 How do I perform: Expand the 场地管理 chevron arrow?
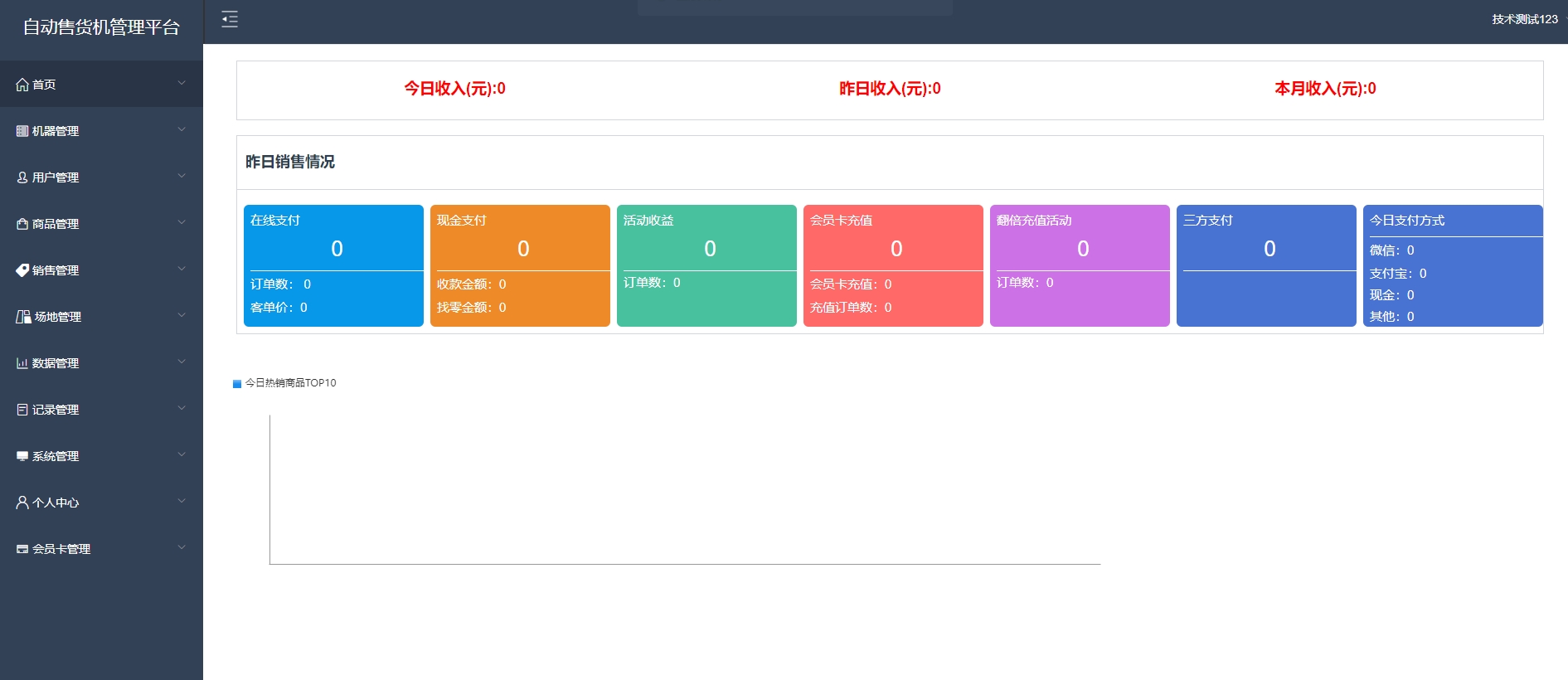pyautogui.click(x=182, y=315)
